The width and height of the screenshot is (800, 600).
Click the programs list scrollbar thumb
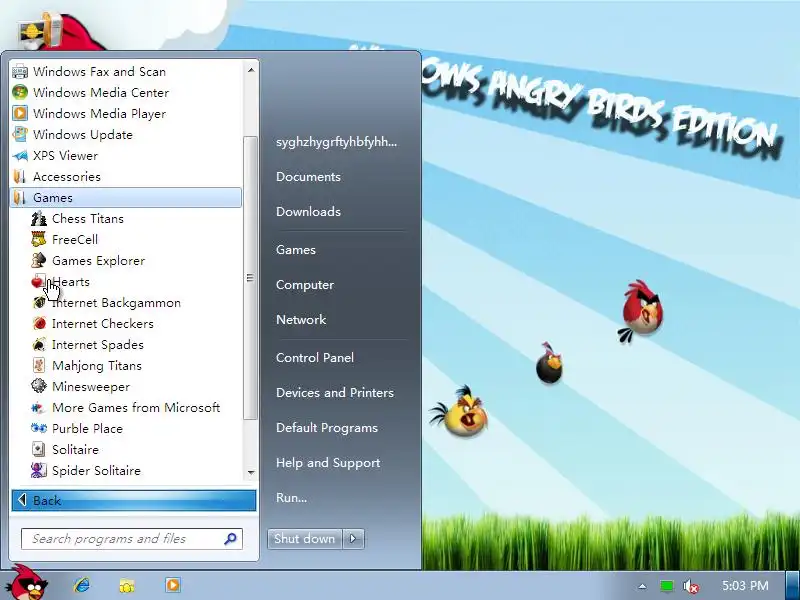tap(250, 278)
